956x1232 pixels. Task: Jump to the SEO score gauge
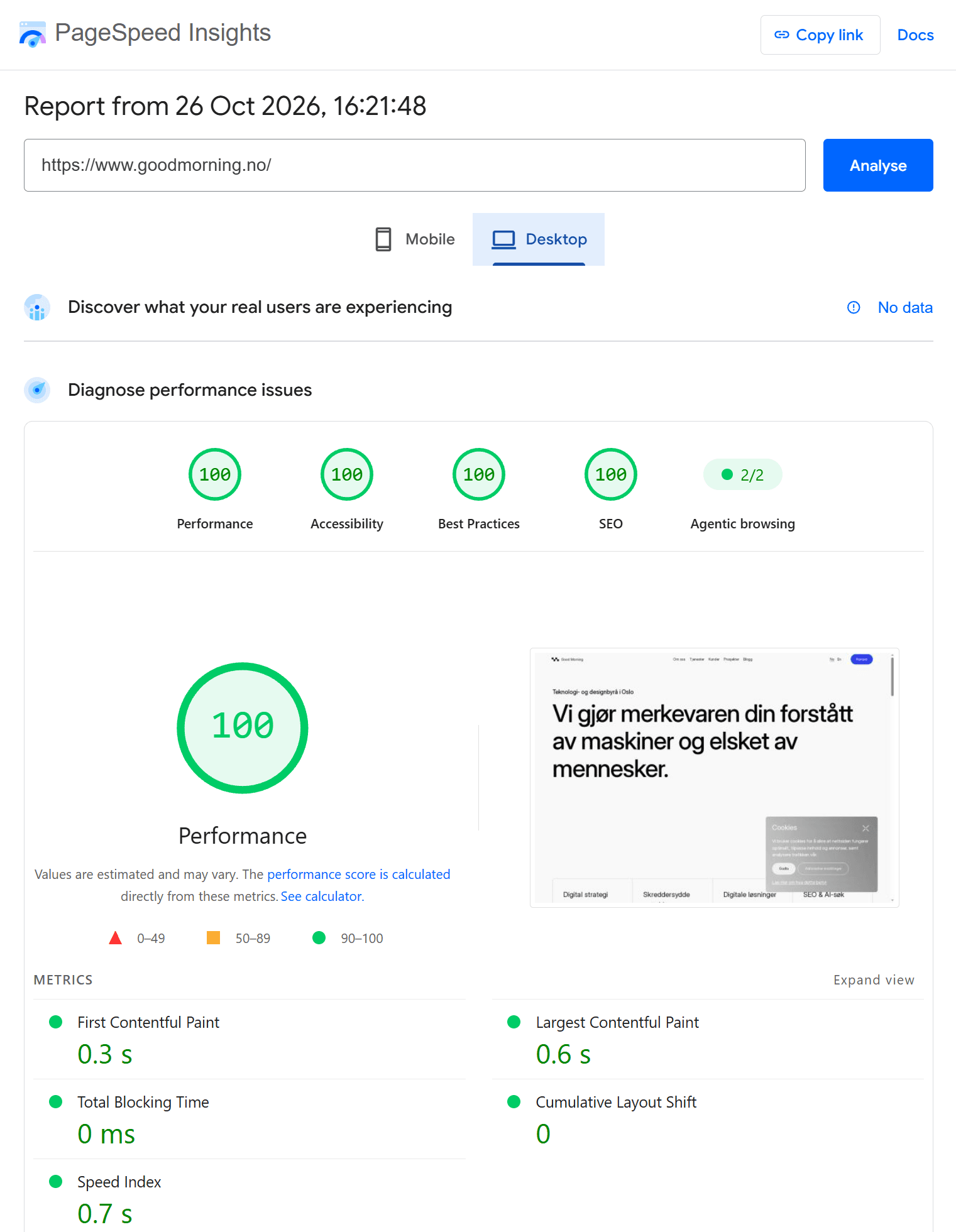tap(611, 474)
